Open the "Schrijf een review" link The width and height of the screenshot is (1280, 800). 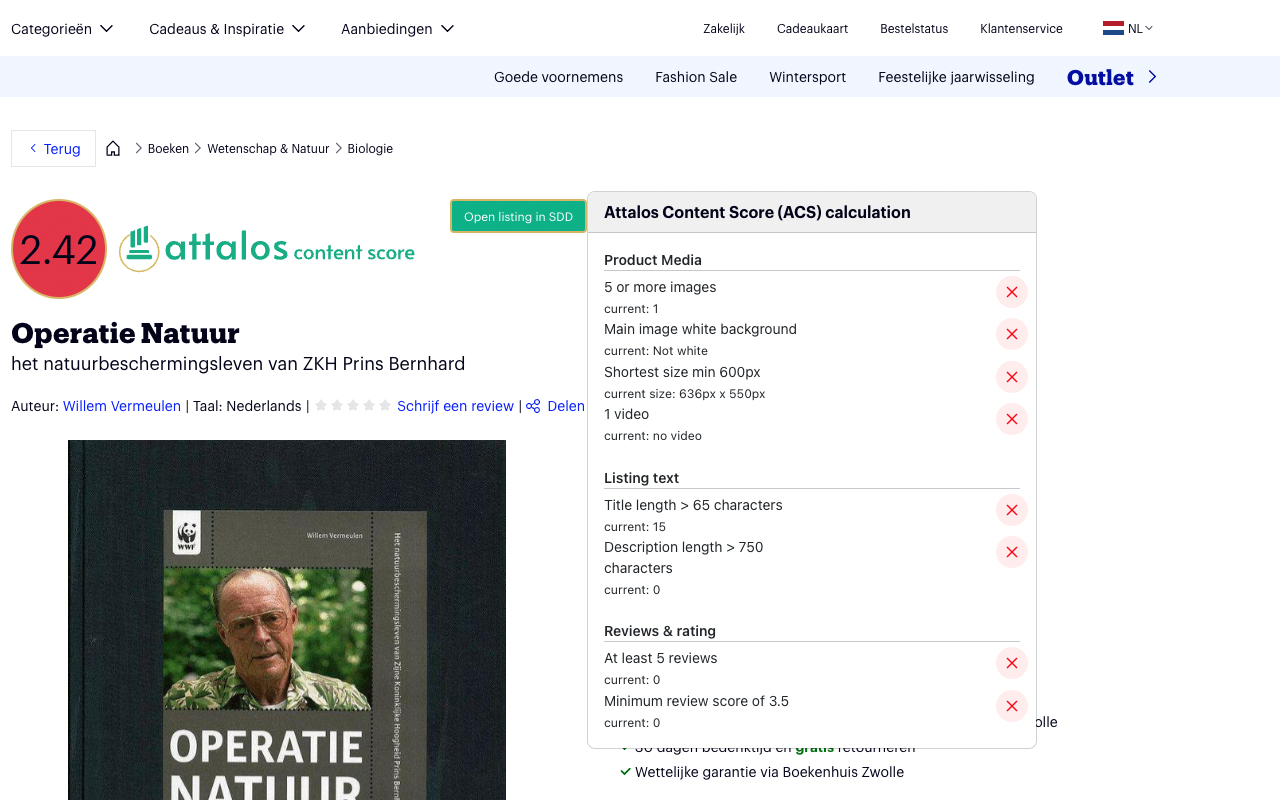coord(455,406)
